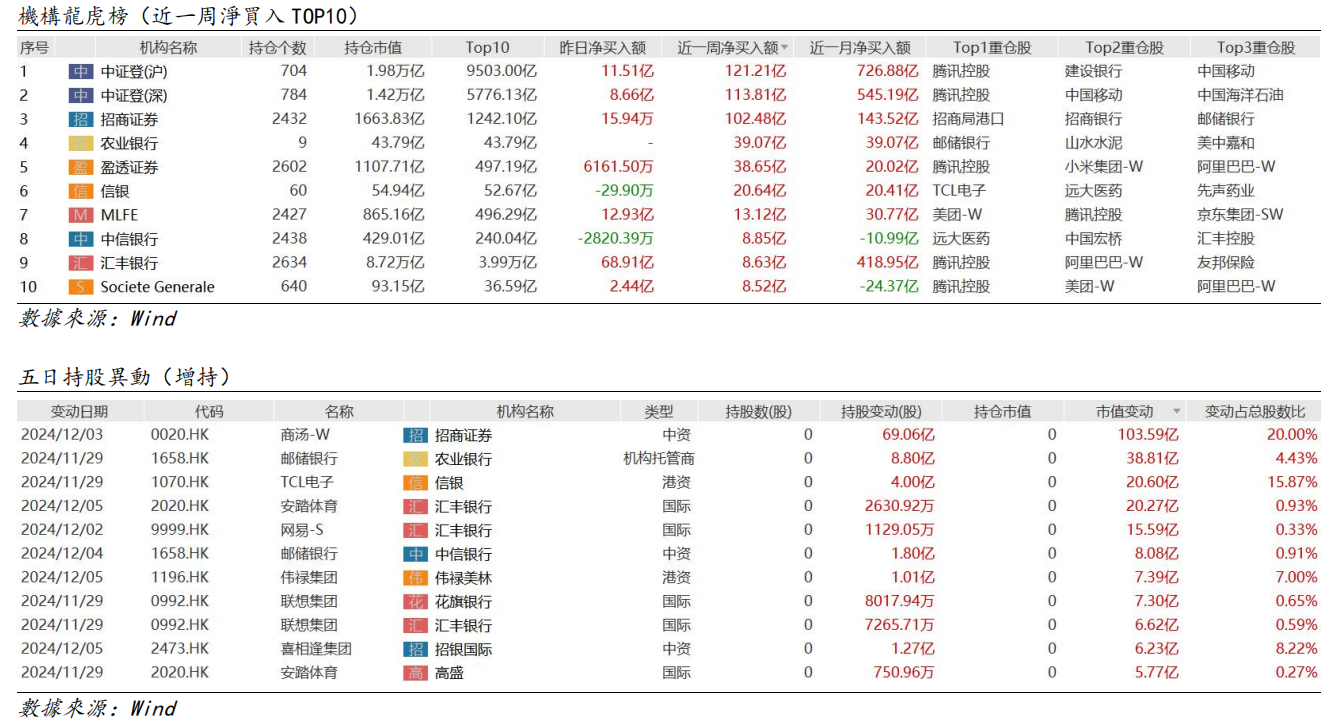
Task: Select the 121.21亿 weekly net buy cell
Action: pos(755,71)
